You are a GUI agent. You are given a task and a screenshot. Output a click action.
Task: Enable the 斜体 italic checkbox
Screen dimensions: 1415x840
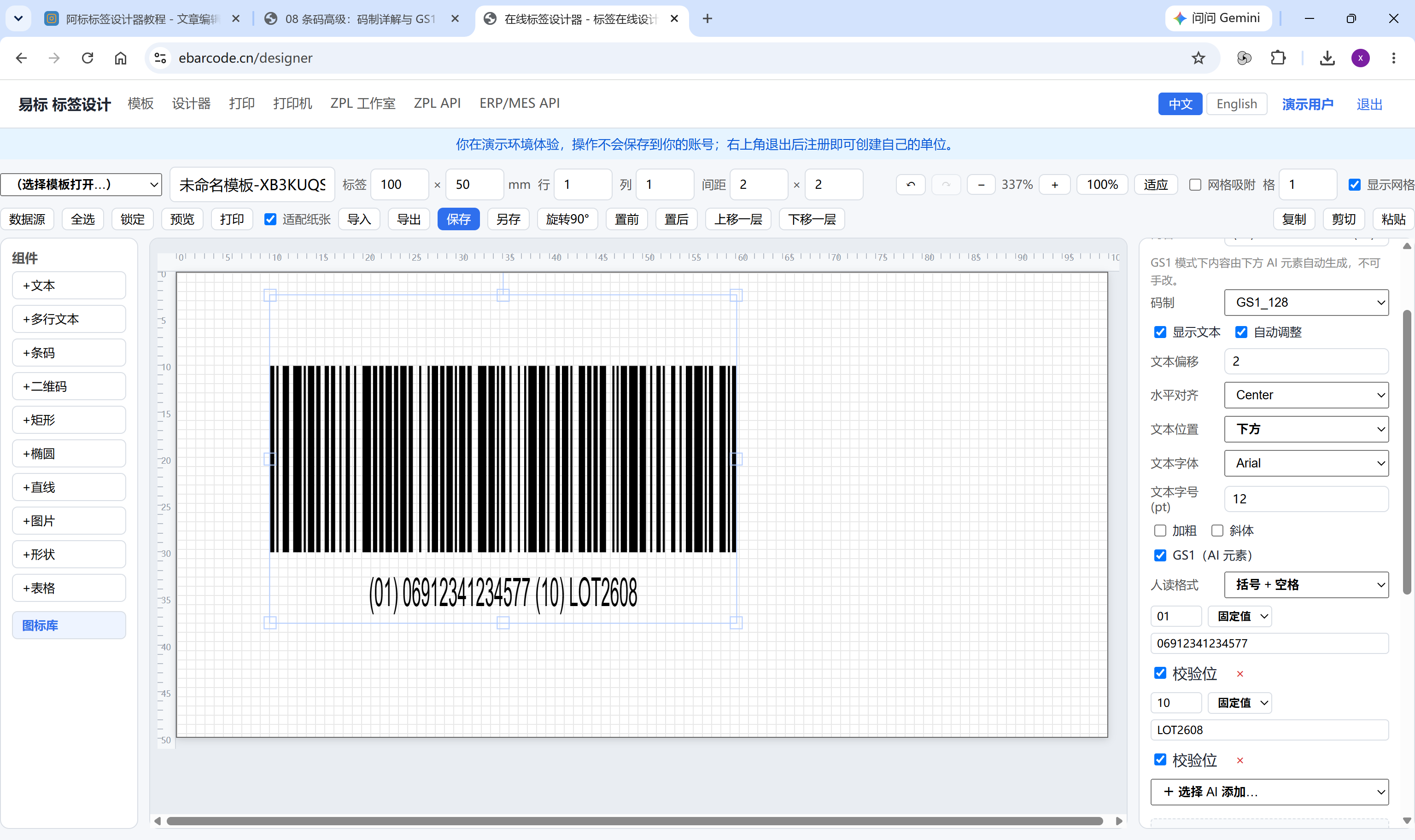tap(1217, 531)
